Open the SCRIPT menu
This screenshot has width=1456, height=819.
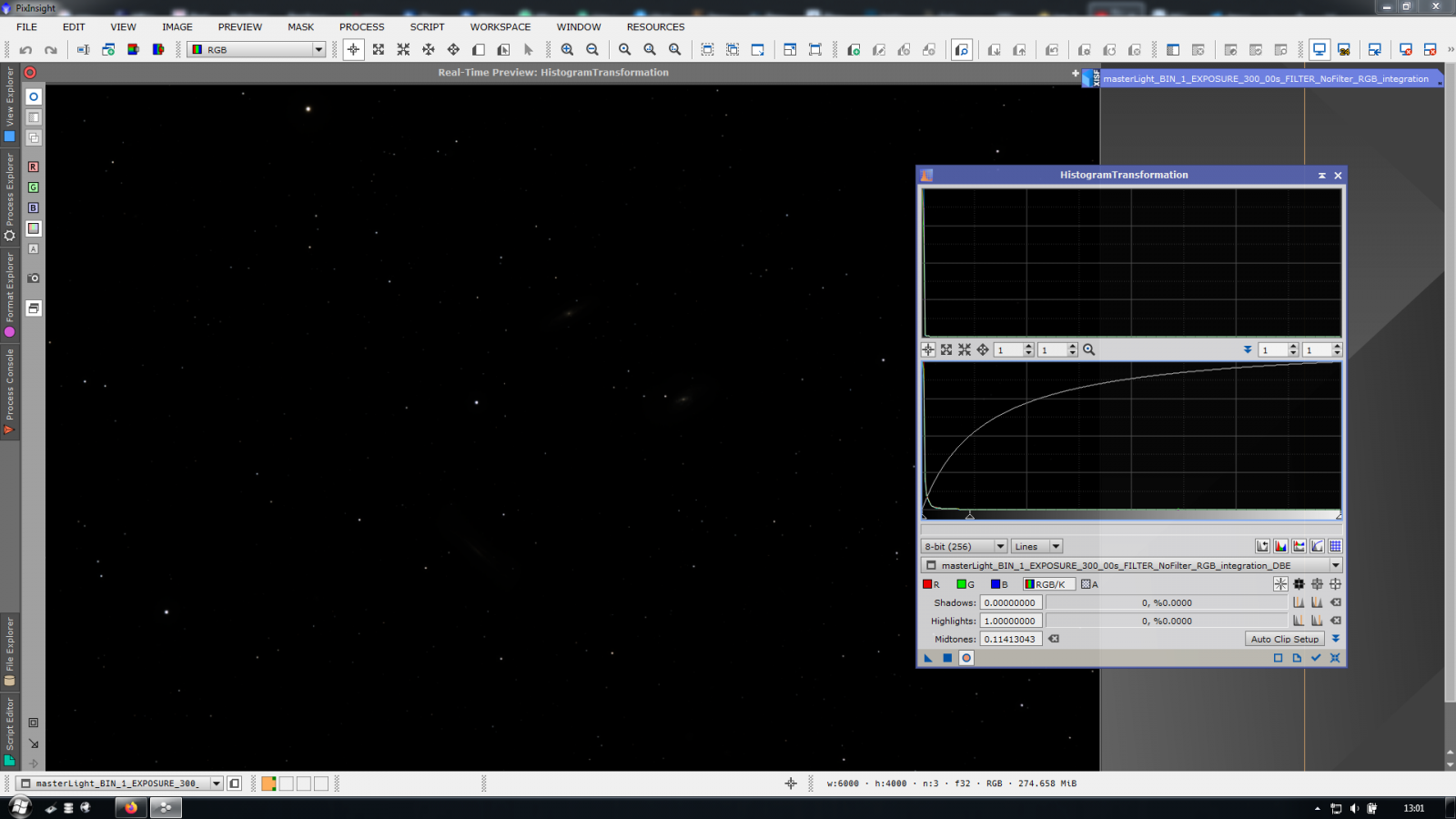coord(427,27)
